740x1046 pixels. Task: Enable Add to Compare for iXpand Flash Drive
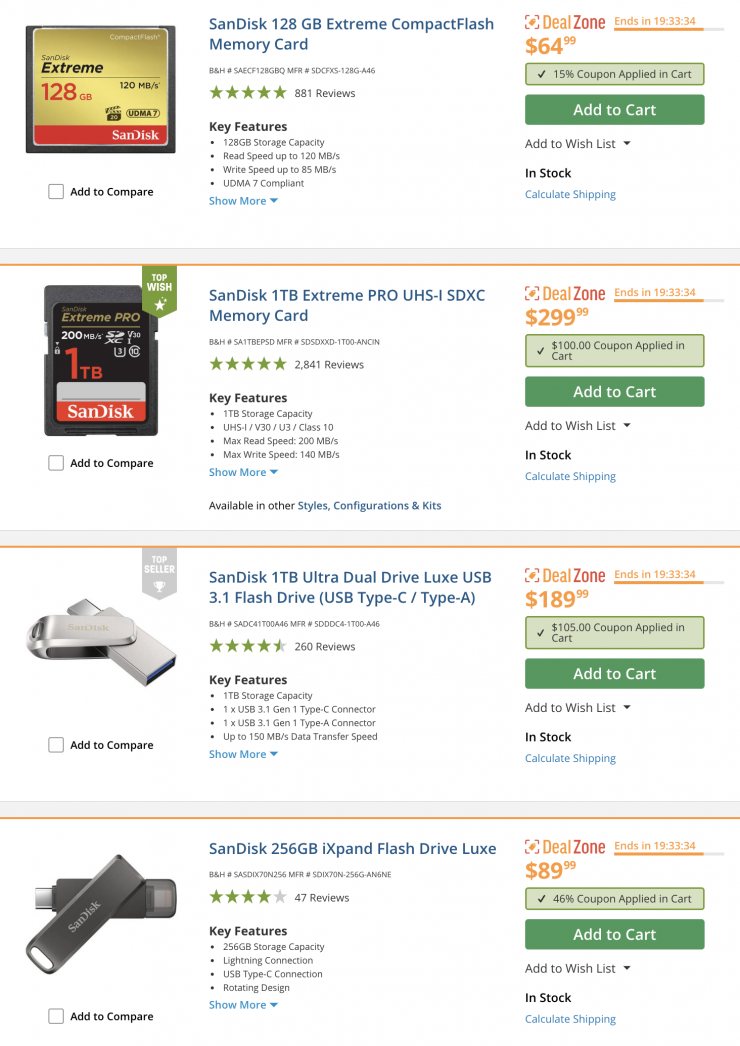click(56, 1016)
